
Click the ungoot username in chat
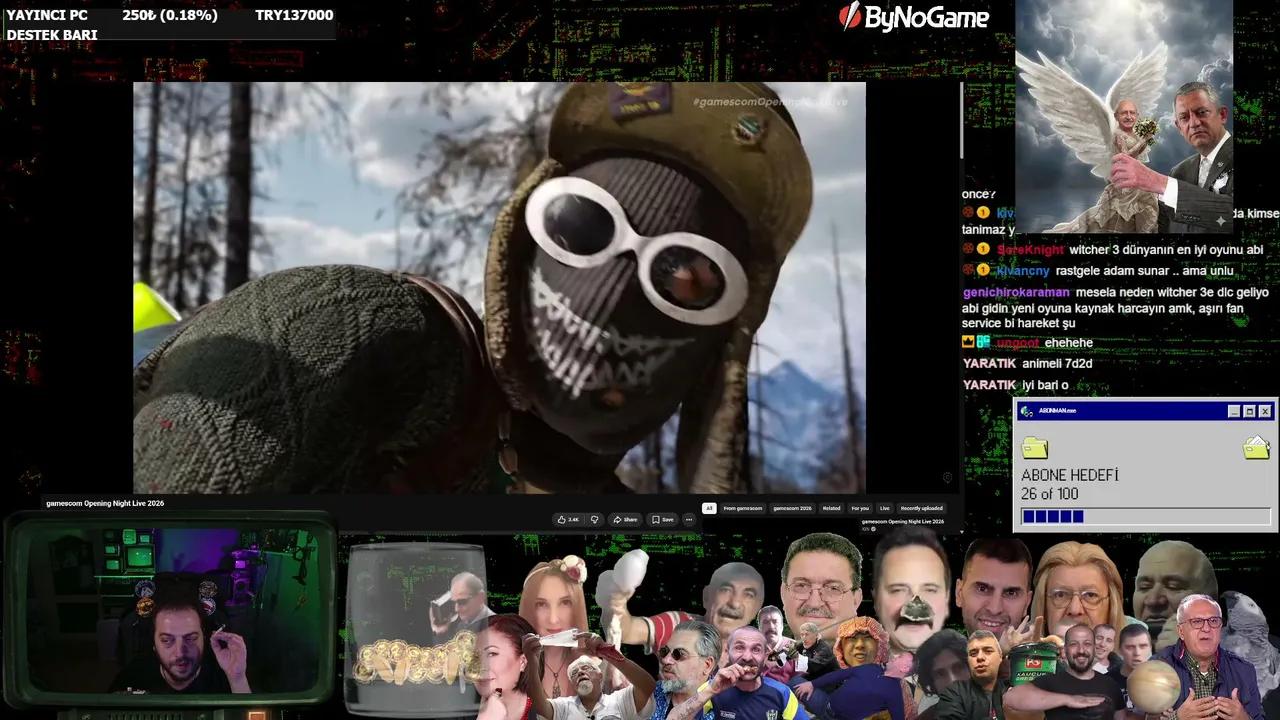(1018, 343)
